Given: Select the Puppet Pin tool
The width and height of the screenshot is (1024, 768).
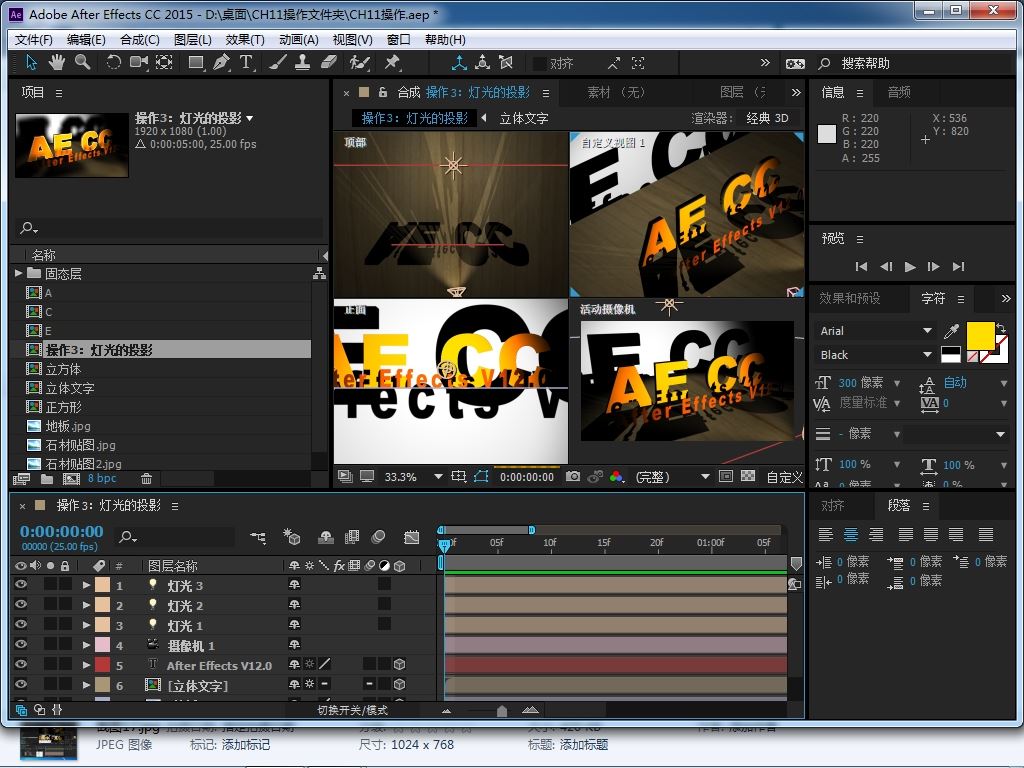Looking at the screenshot, I should tap(392, 63).
